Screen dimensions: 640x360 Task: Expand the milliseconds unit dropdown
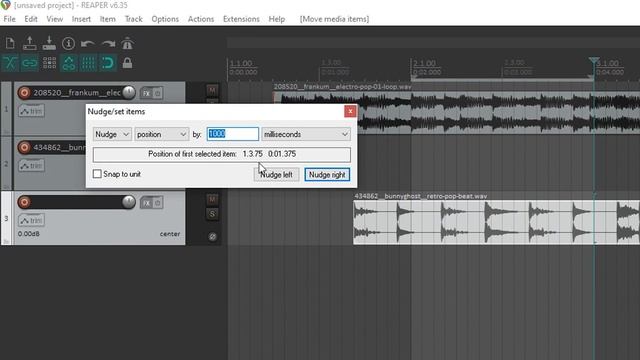click(306, 134)
